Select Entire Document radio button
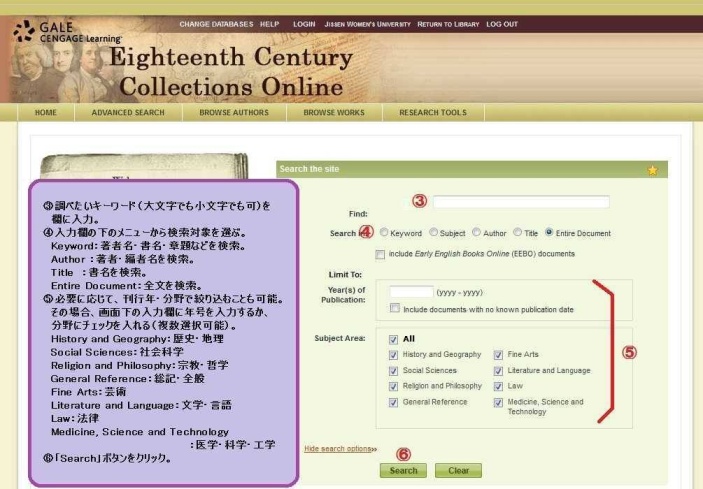 click(x=550, y=234)
